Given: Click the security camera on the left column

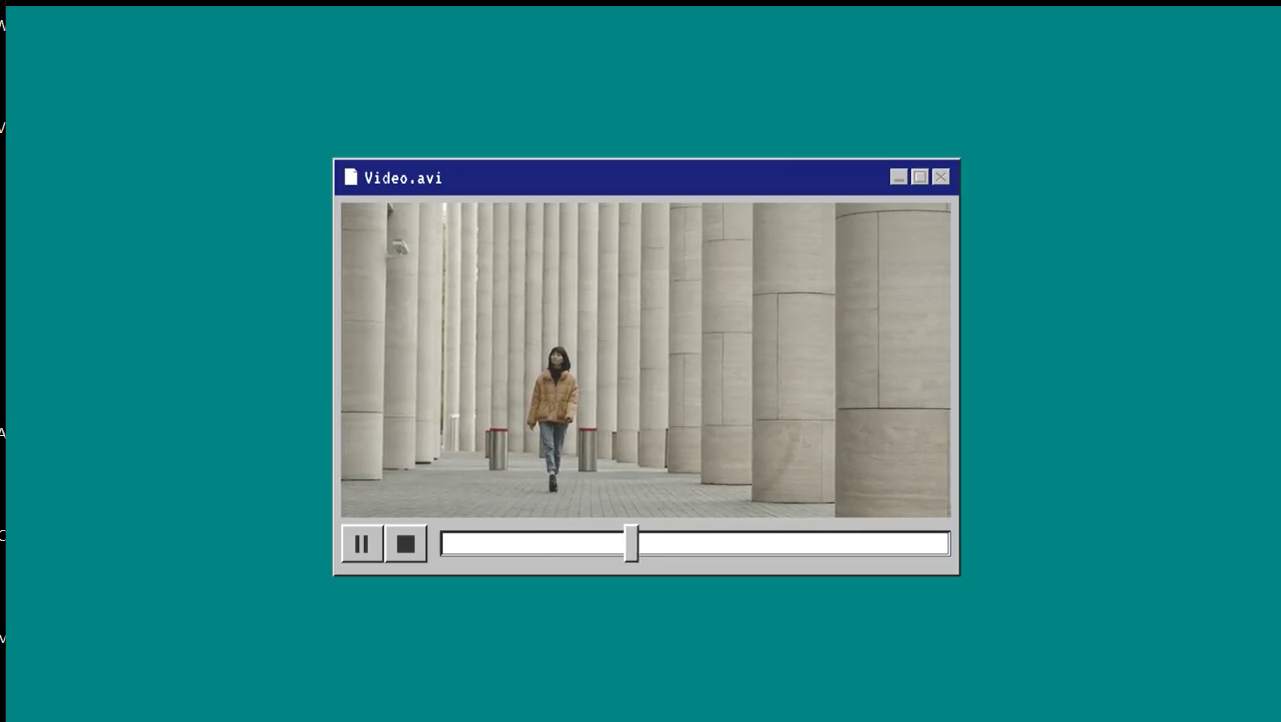Looking at the screenshot, I should tap(399, 246).
